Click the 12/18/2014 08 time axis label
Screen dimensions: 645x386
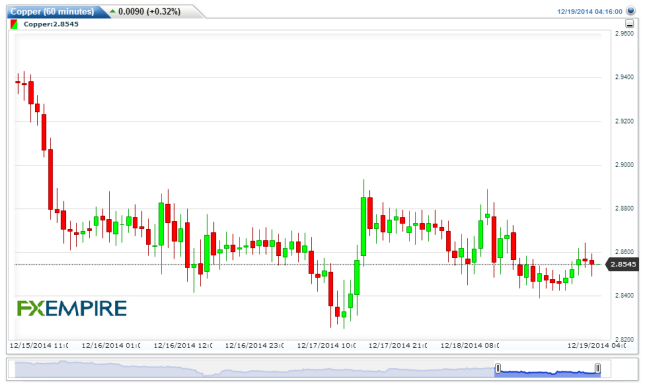point(470,345)
